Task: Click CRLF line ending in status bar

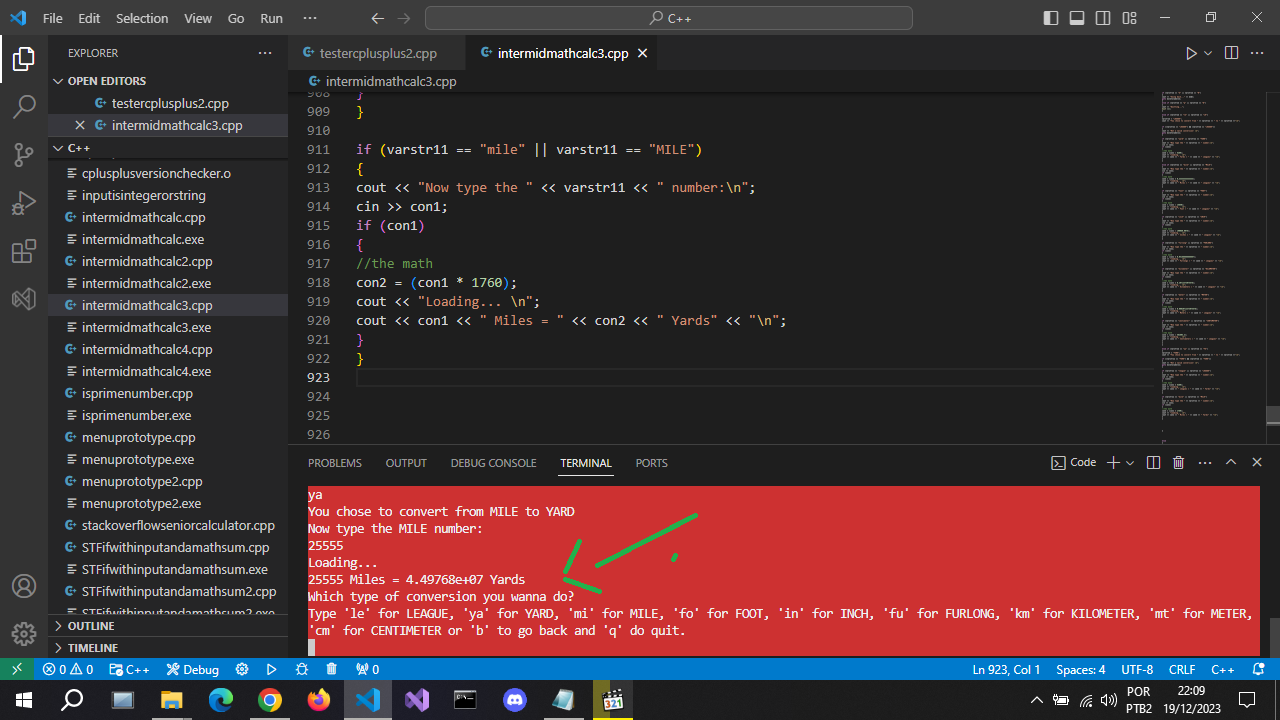Action: [x=1182, y=669]
